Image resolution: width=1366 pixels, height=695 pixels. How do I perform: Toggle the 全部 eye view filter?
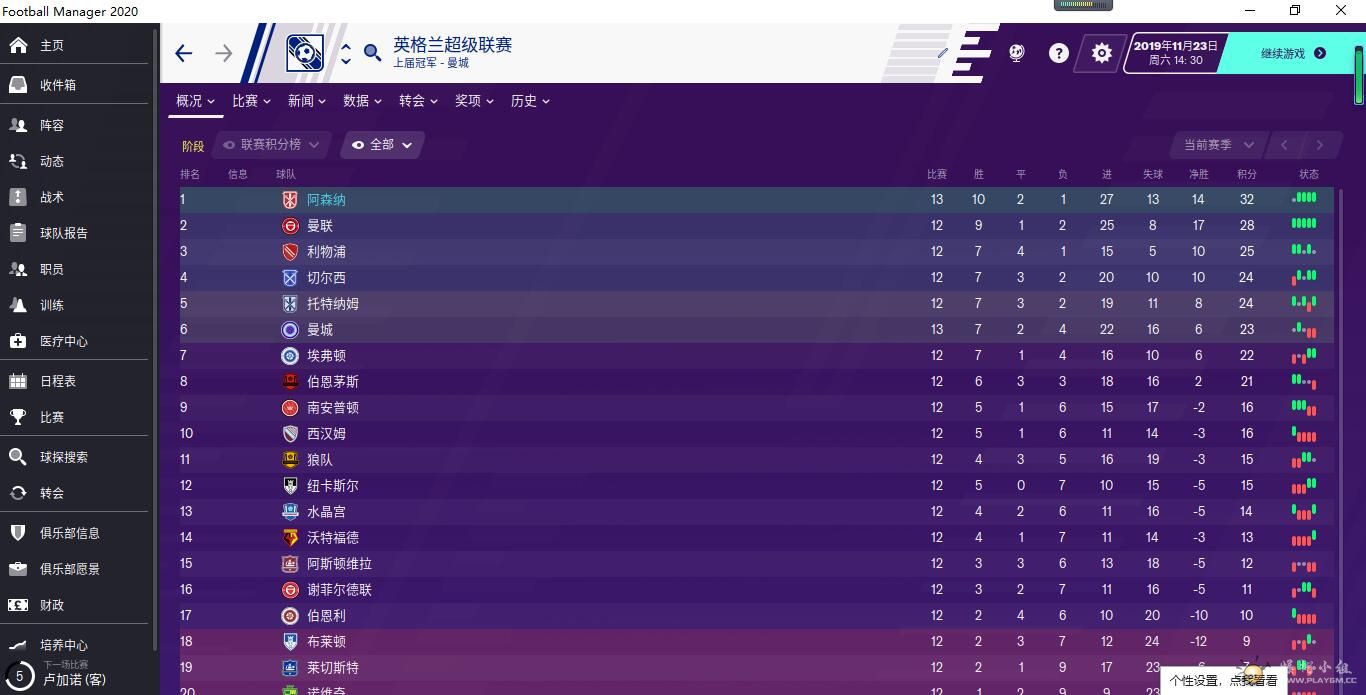(383, 145)
